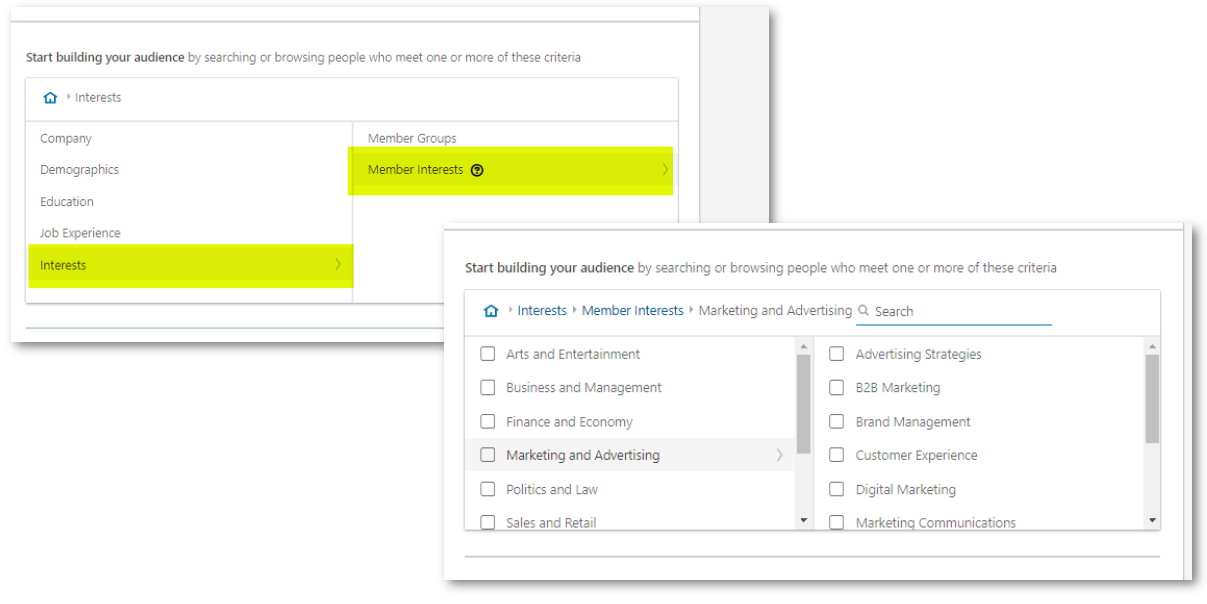Choose Member Groups in the right column
The height and width of the screenshot is (604, 1207).
tap(412, 139)
